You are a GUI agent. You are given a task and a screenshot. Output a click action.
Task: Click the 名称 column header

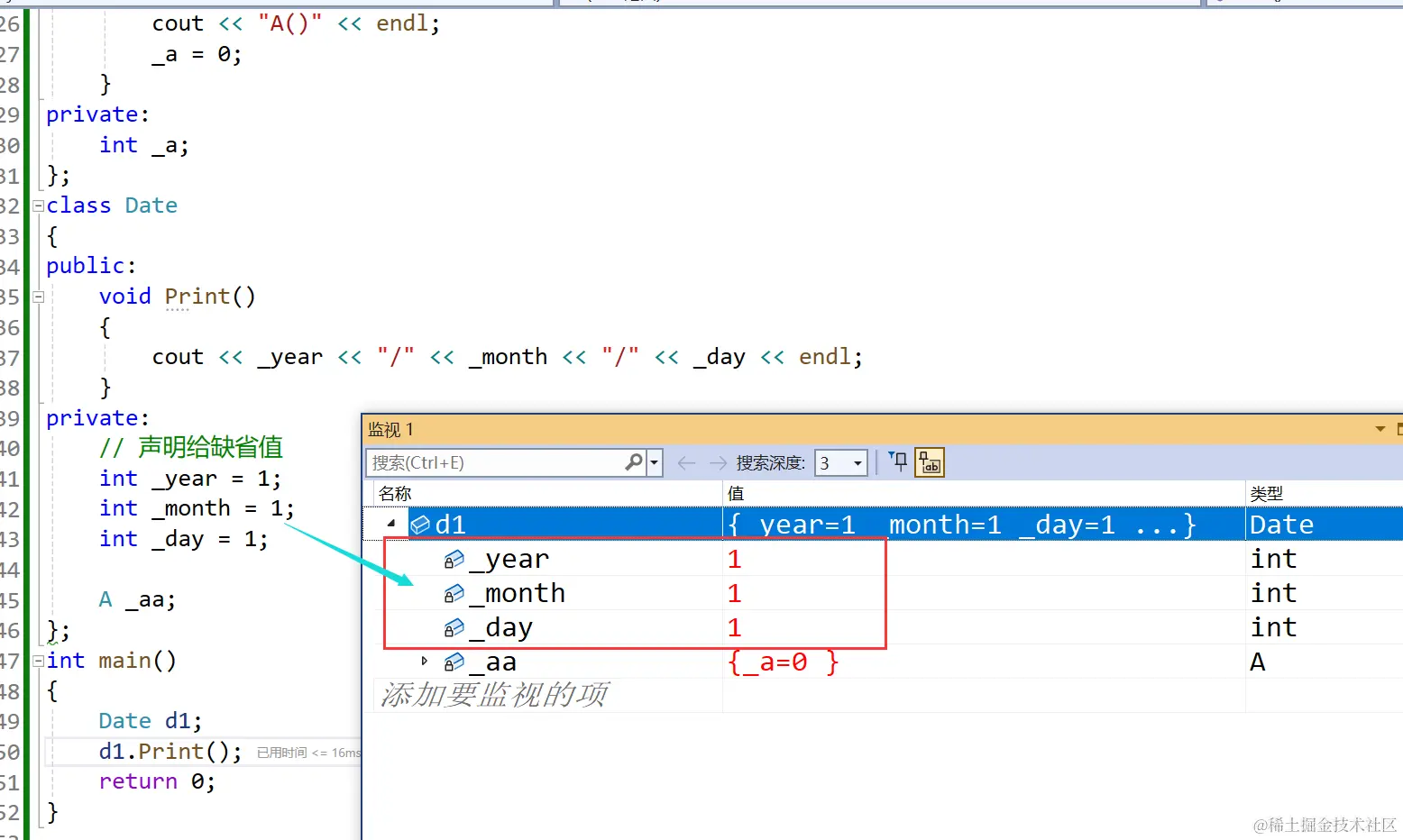click(x=395, y=493)
